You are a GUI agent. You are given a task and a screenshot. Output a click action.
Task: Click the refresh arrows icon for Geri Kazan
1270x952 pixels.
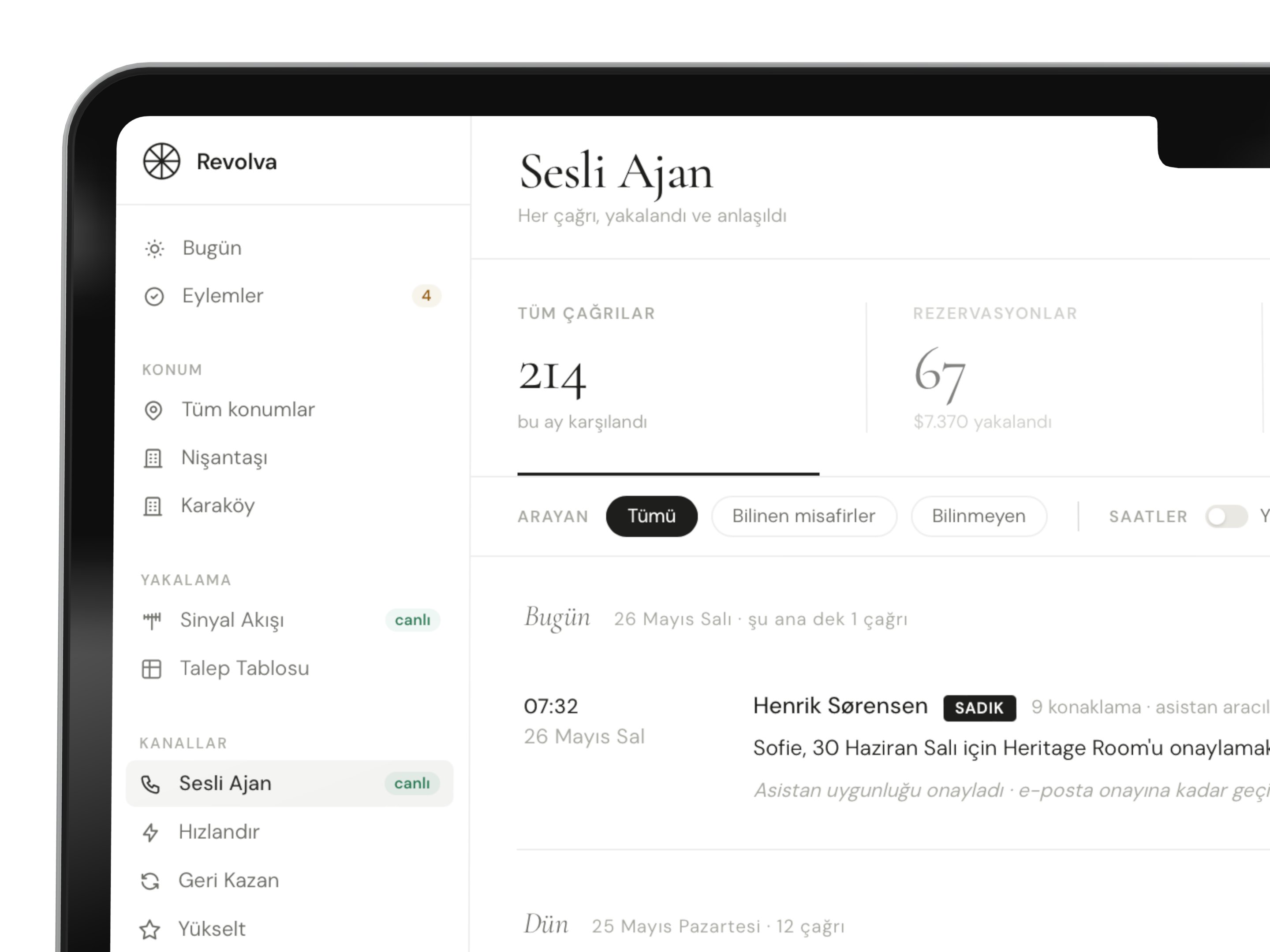[150, 881]
